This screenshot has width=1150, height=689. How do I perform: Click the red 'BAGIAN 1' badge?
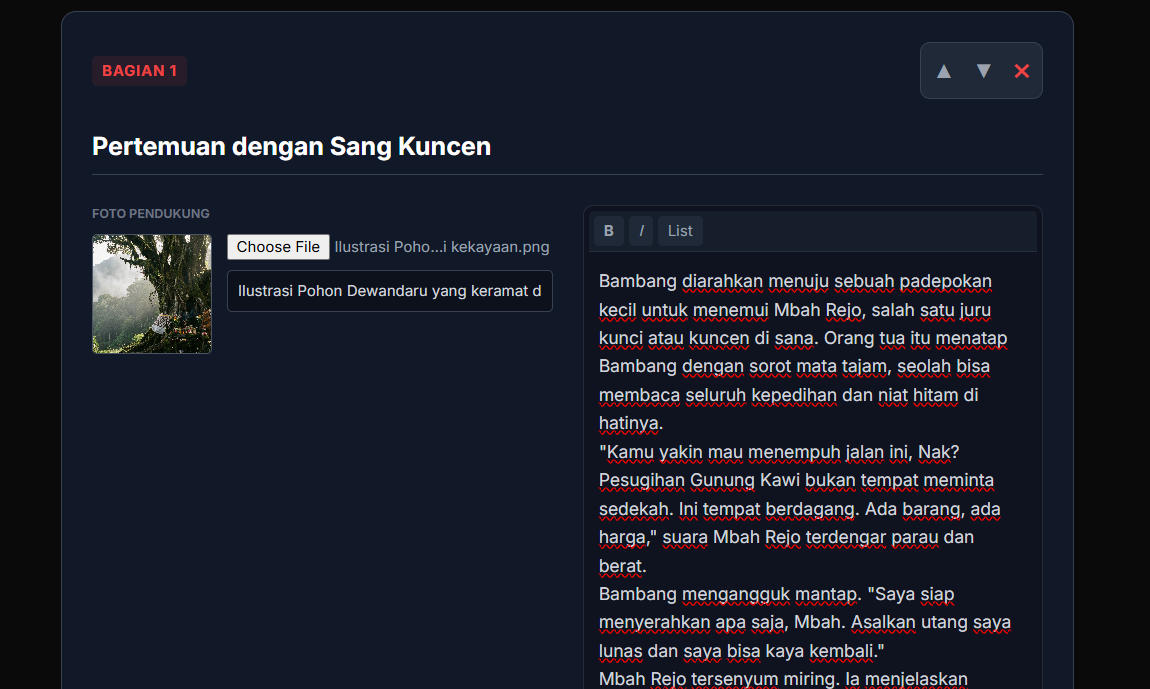(x=139, y=71)
